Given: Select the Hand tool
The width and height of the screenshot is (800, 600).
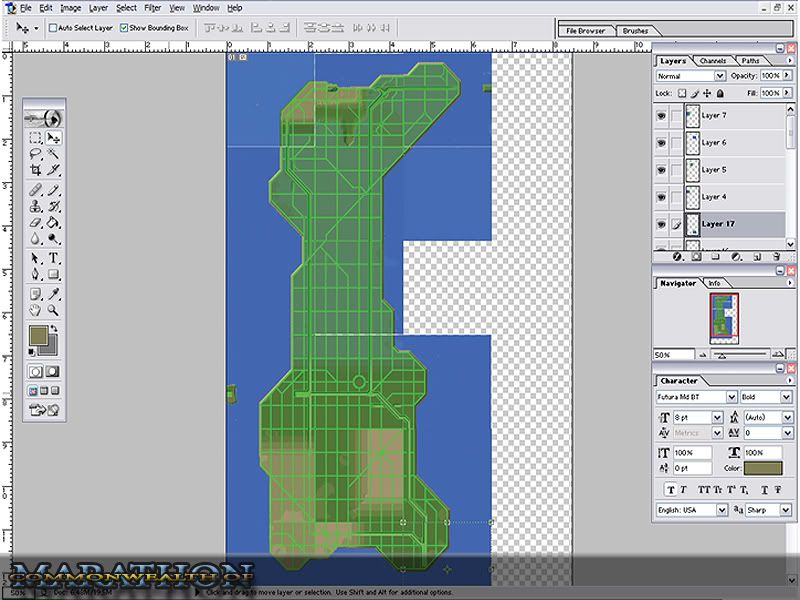Looking at the screenshot, I should click(35, 311).
